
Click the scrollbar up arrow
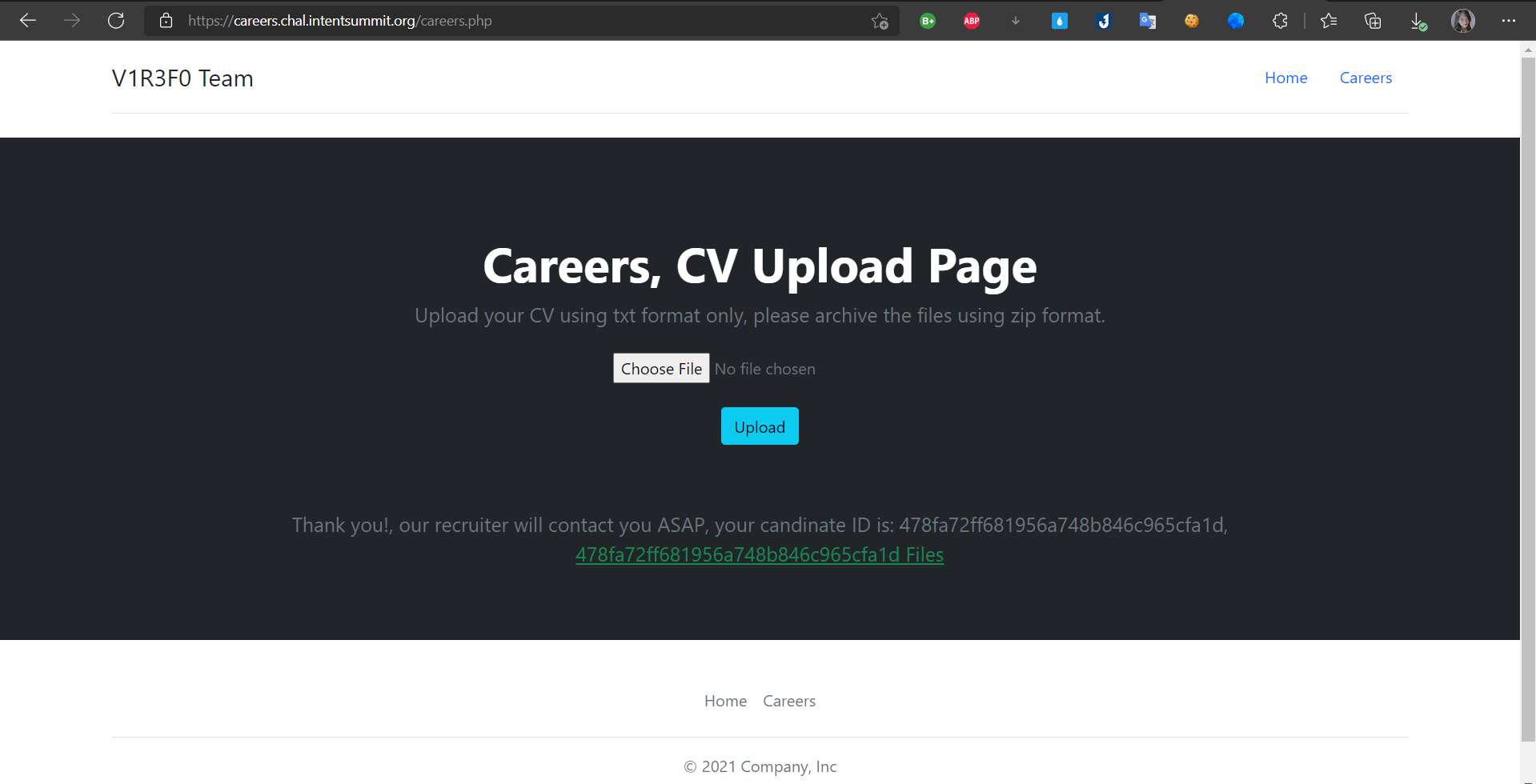pos(1528,50)
